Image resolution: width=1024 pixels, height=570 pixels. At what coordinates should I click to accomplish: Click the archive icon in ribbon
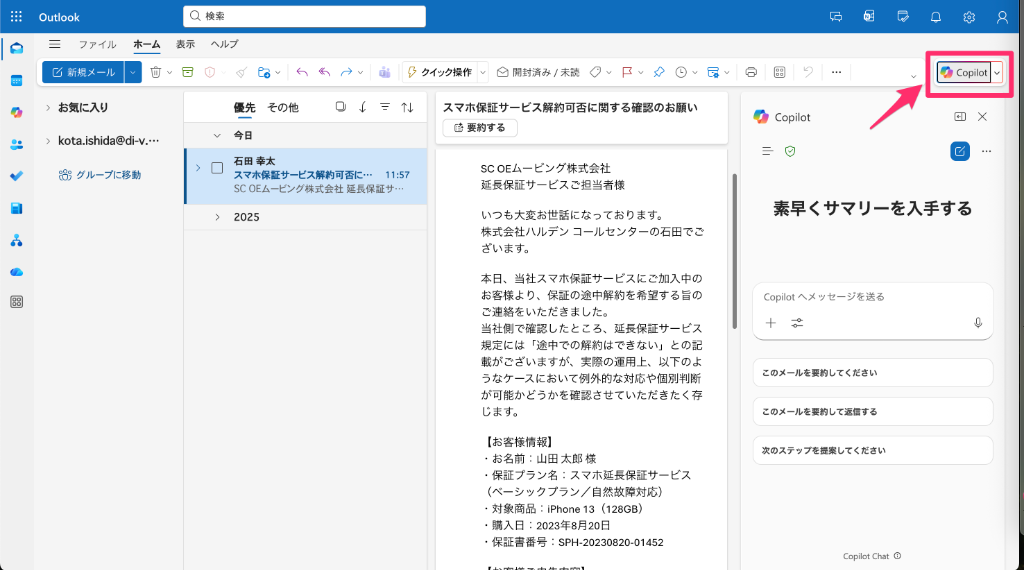click(x=187, y=72)
